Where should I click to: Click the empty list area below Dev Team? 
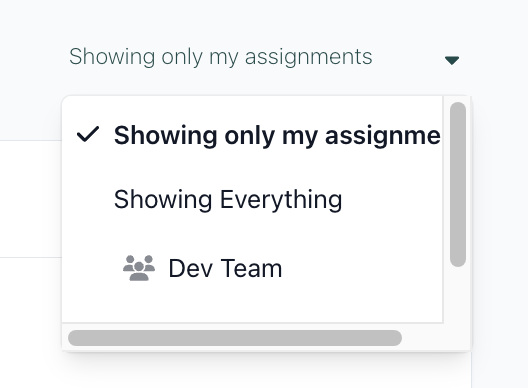[x=253, y=312]
